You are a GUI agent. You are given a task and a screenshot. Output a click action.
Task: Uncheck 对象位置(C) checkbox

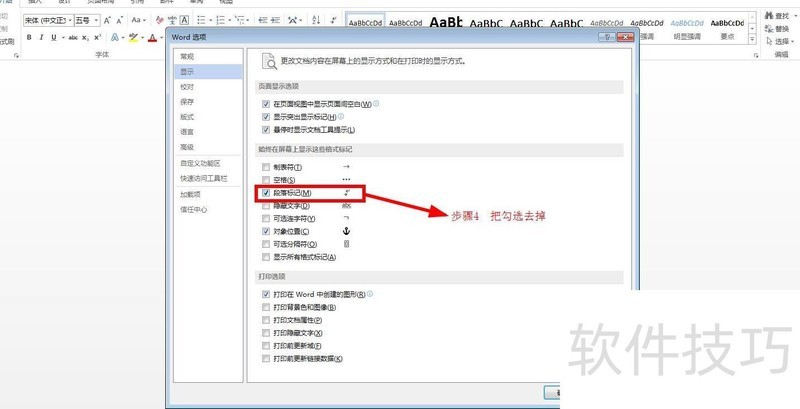[265, 232]
